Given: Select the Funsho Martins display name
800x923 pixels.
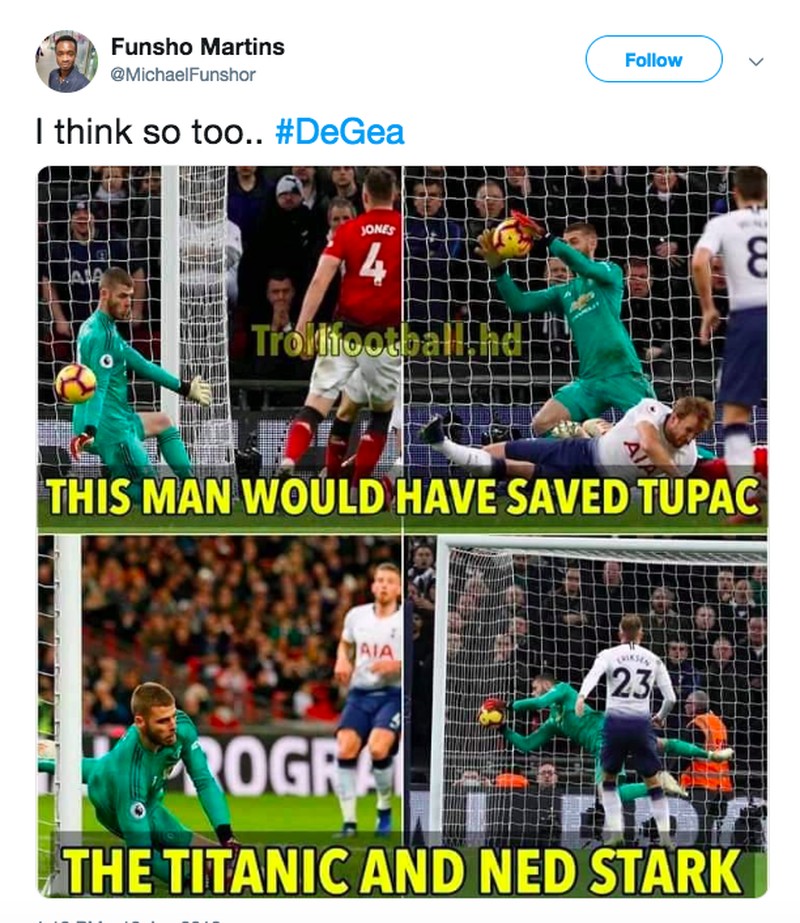Looking at the screenshot, I should click(x=197, y=47).
